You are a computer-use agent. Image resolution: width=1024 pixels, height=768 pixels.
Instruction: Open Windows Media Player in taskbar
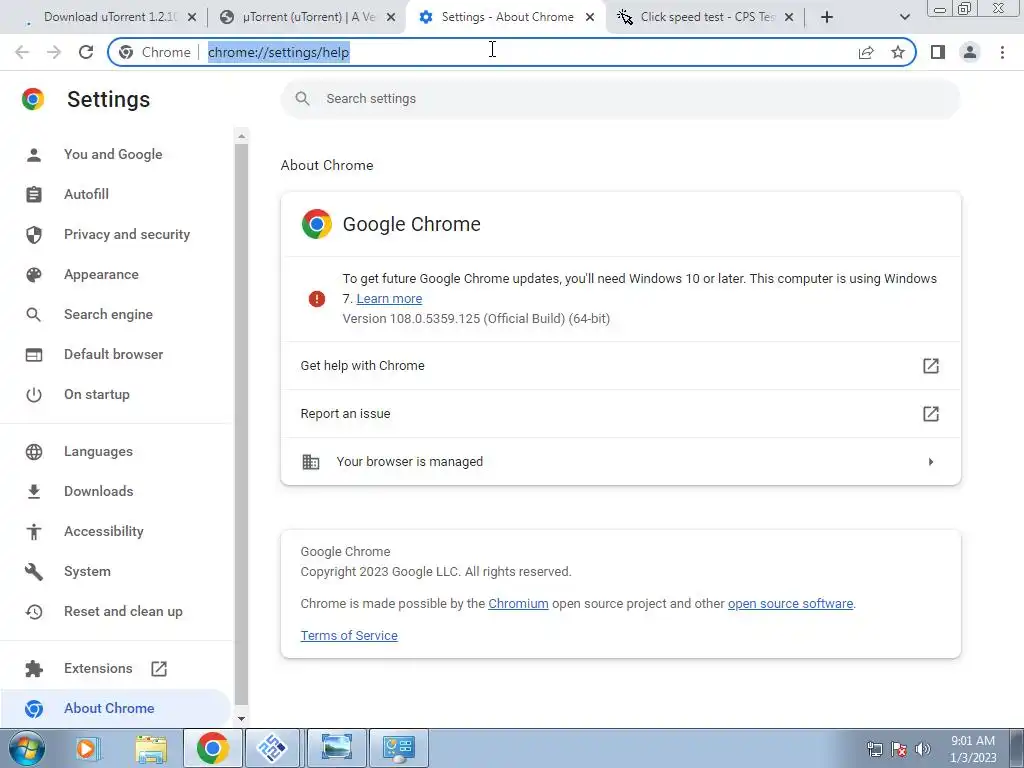click(86, 748)
